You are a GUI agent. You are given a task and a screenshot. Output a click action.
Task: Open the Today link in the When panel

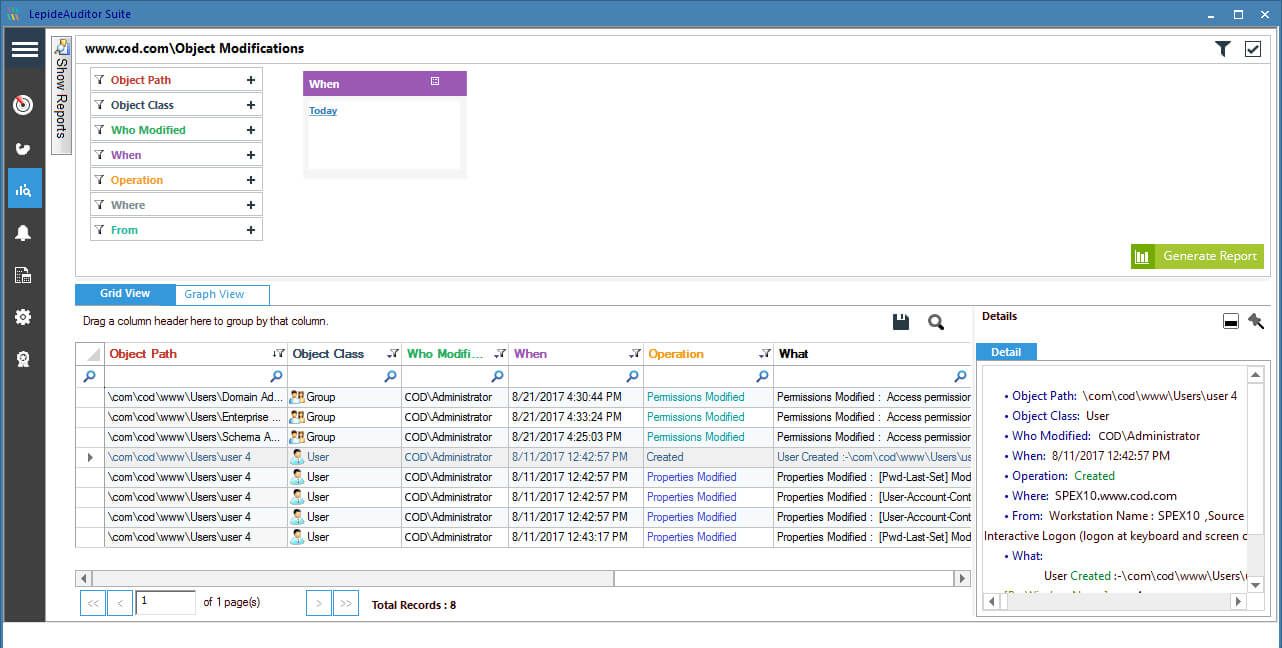pos(322,110)
